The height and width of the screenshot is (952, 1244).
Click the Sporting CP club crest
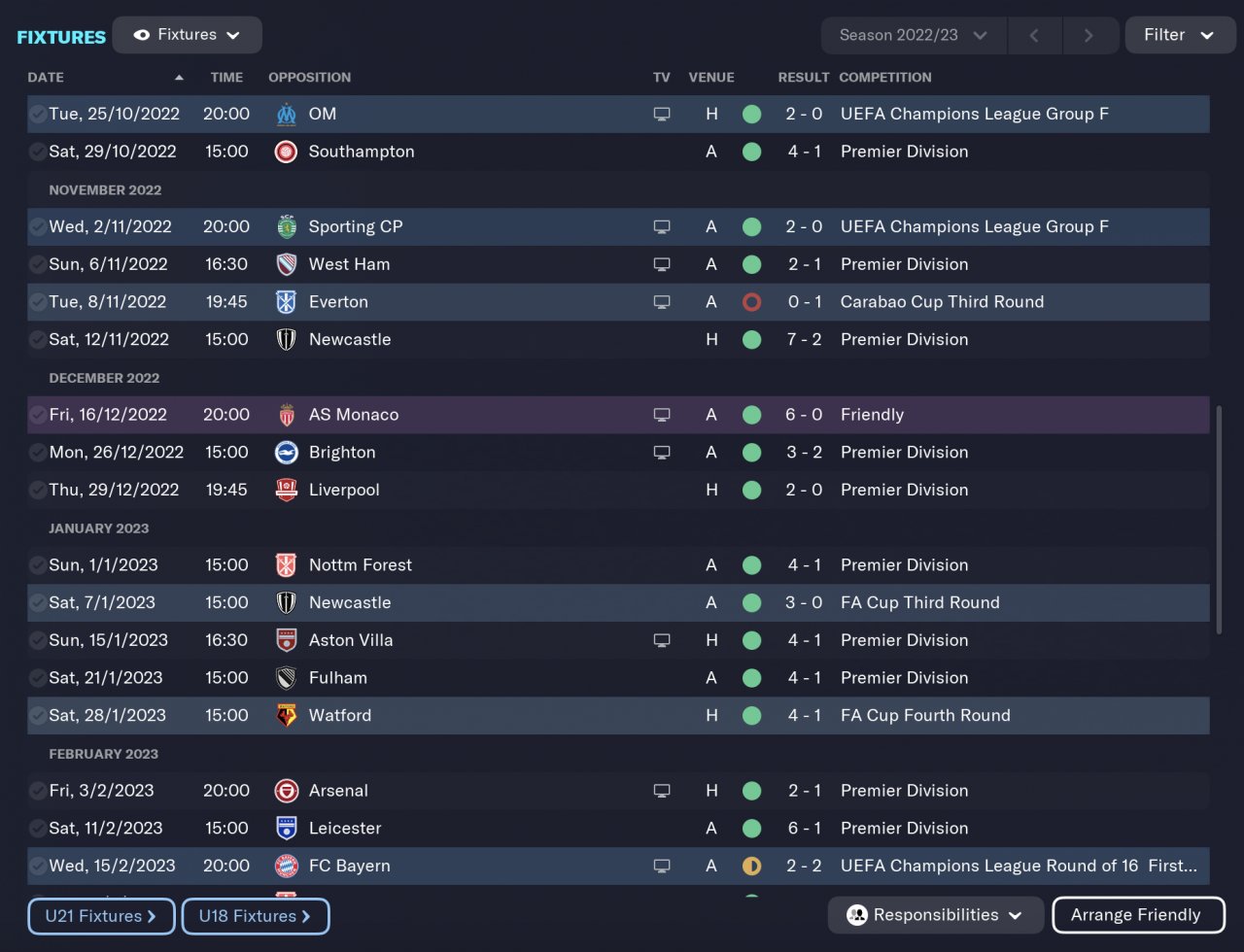(x=286, y=227)
